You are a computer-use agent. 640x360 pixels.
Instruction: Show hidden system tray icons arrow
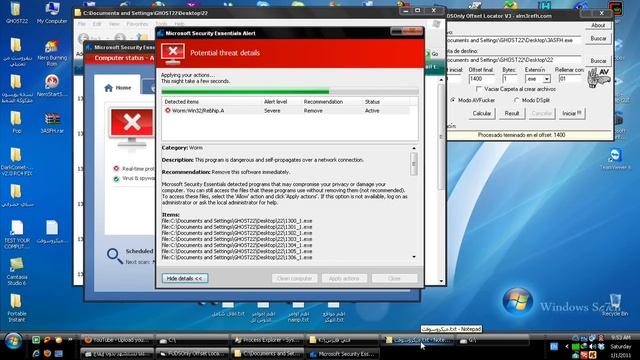tap(567, 347)
